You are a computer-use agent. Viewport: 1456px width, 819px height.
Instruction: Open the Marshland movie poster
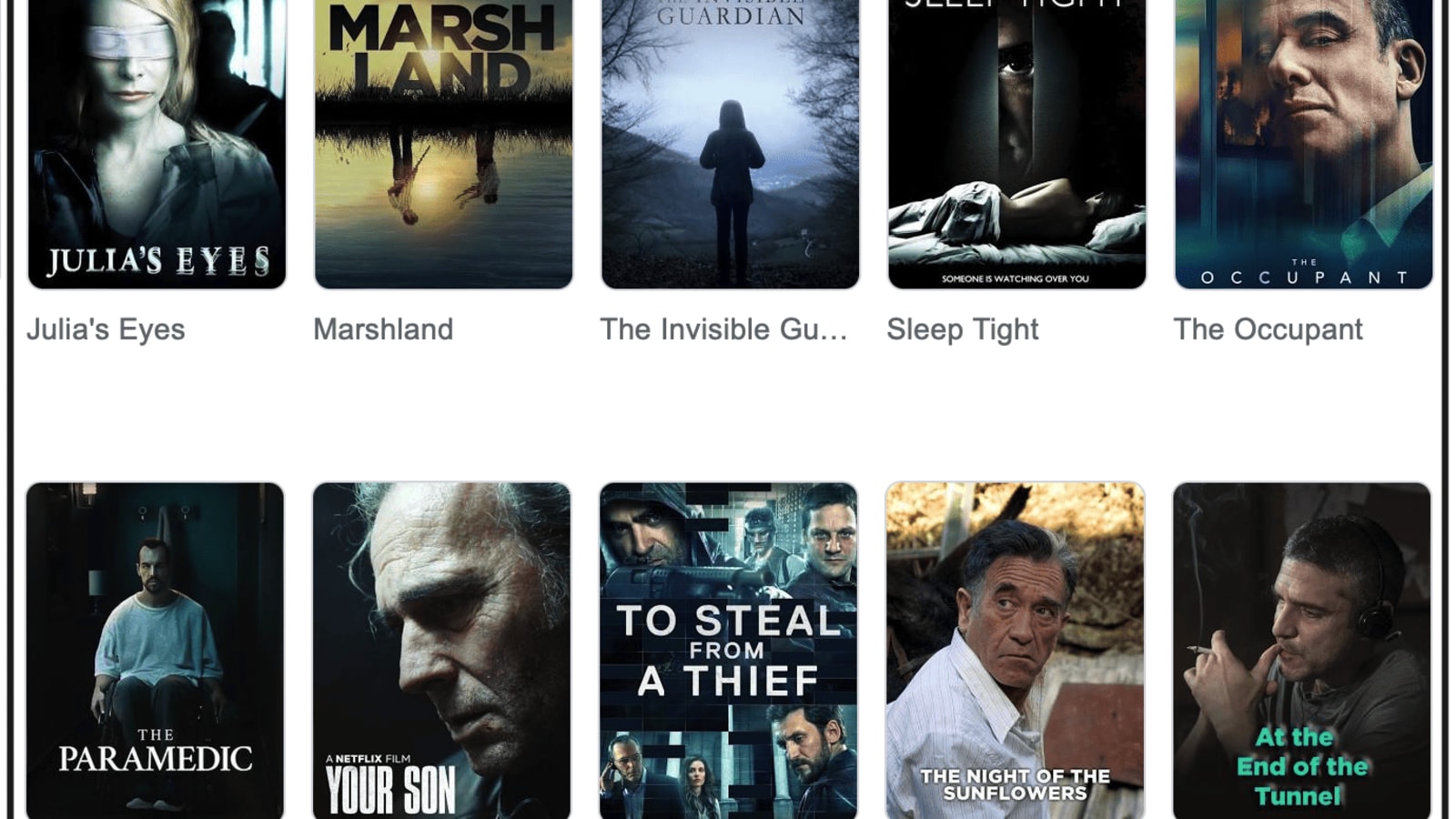[x=443, y=144]
